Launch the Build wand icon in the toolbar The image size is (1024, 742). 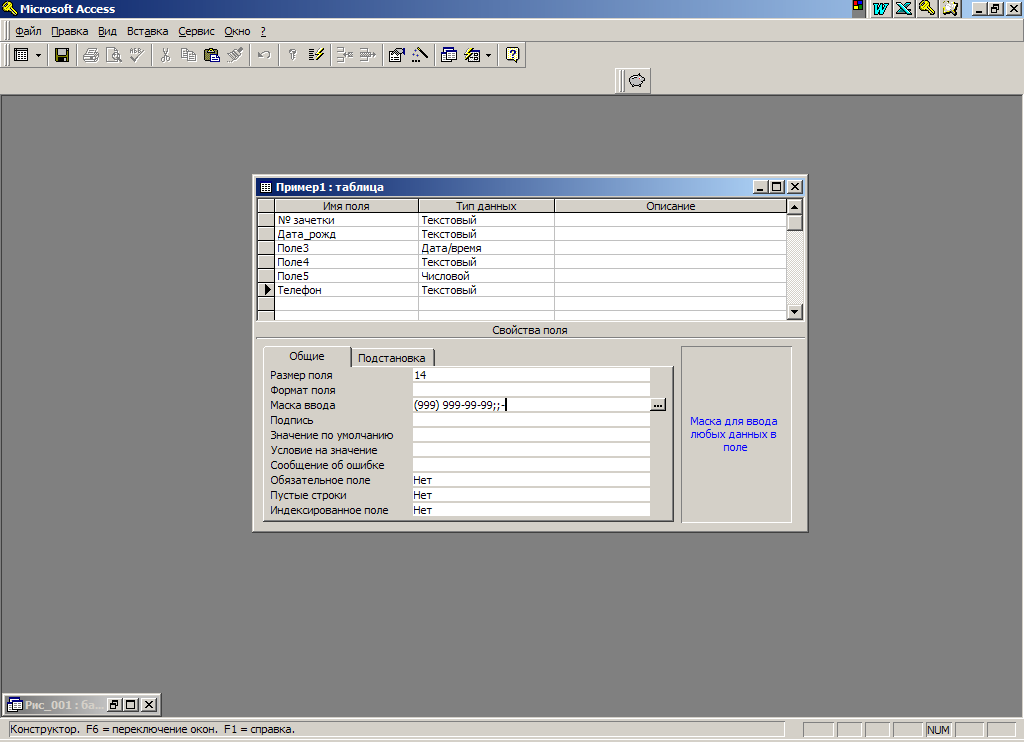[x=420, y=56]
